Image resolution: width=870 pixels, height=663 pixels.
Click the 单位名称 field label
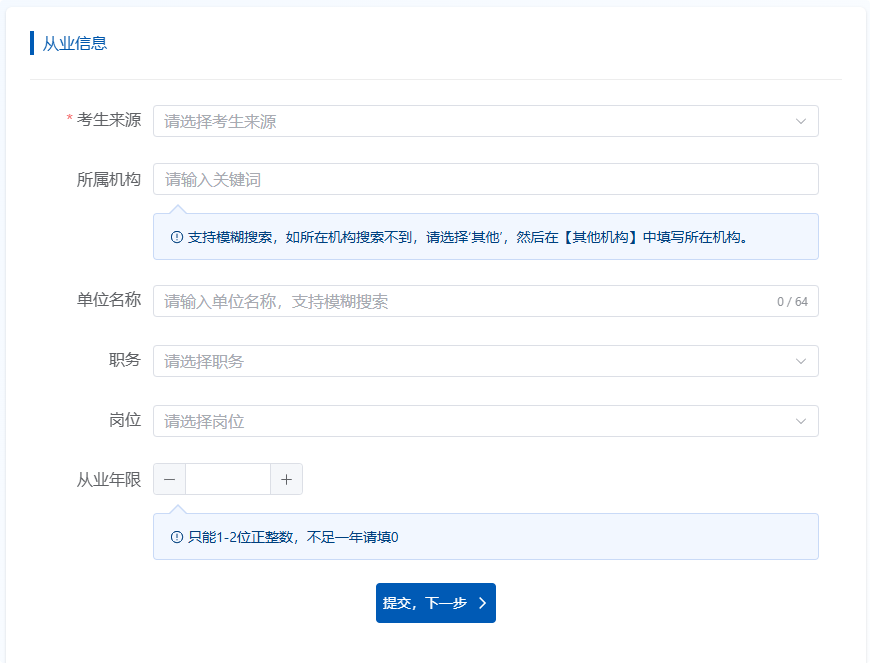coord(109,301)
